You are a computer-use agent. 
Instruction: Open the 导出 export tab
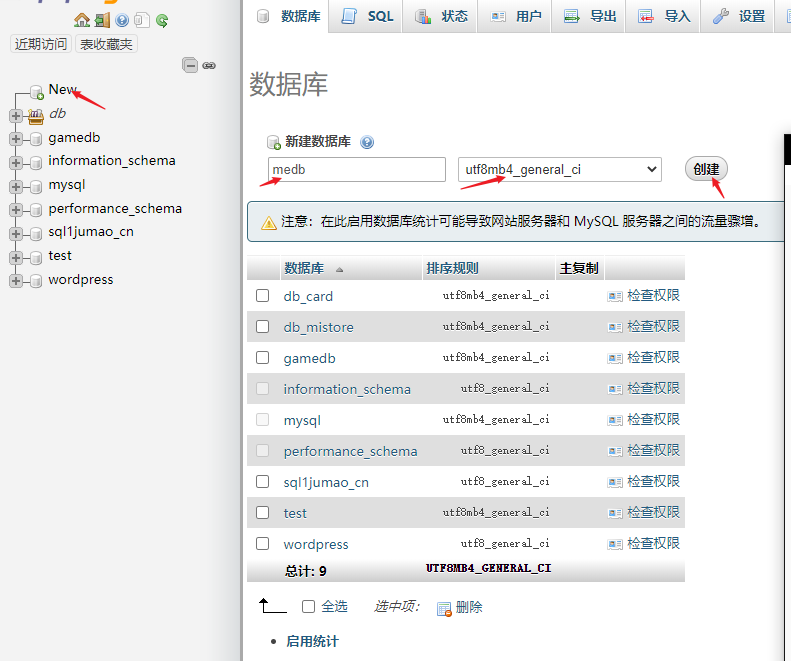pos(589,16)
